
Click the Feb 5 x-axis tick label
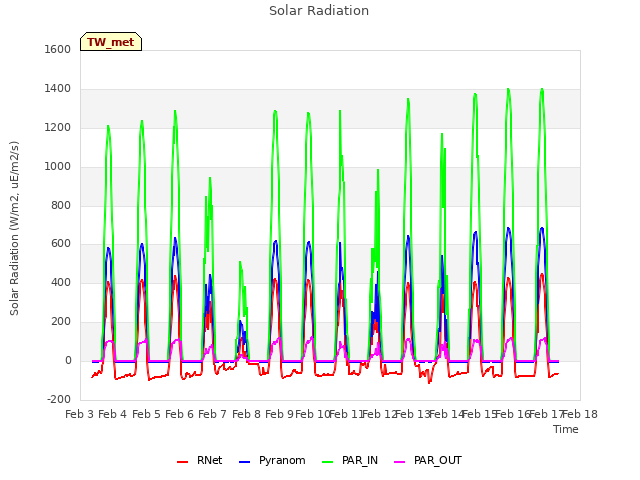146,414
